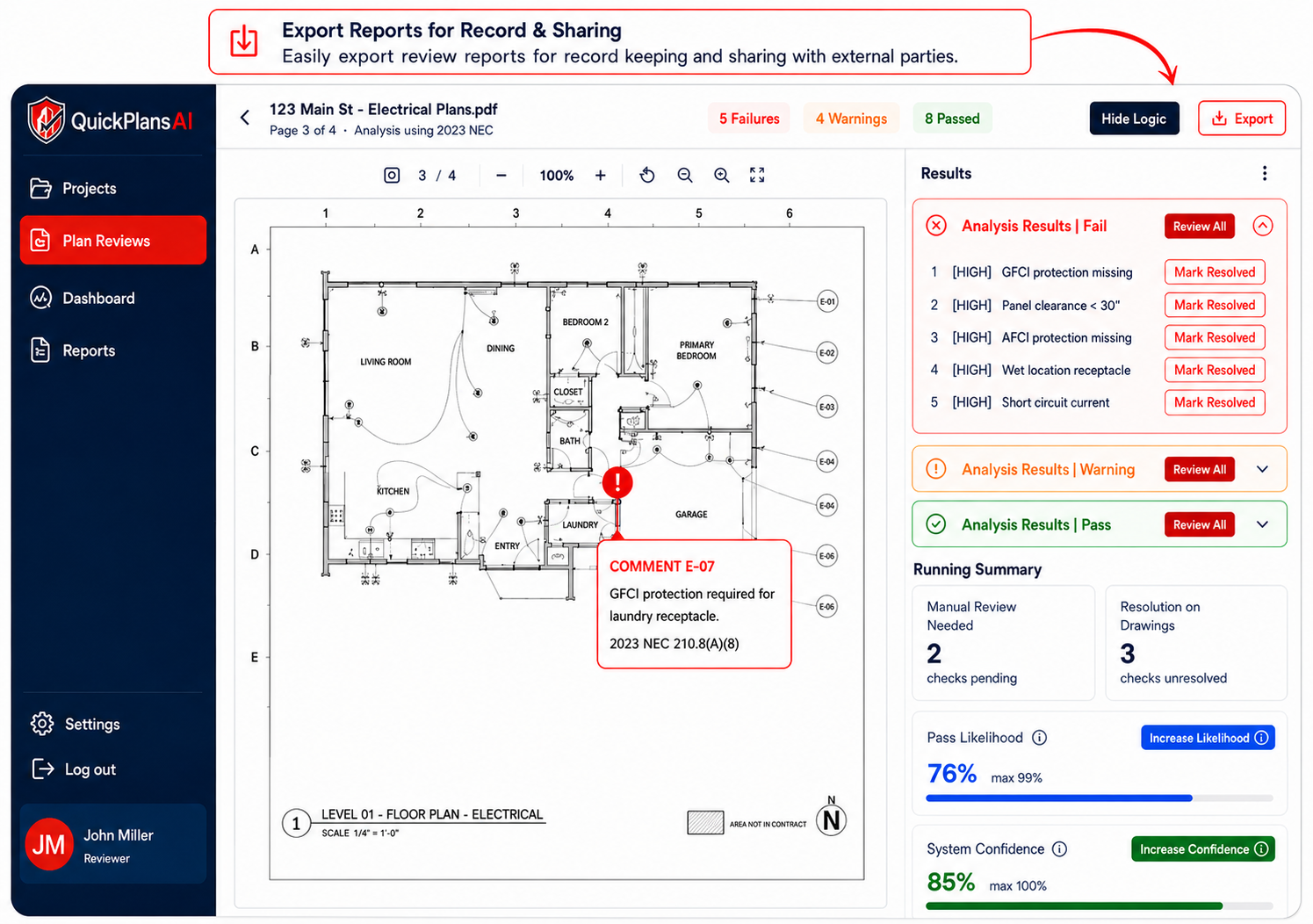This screenshot has height=924, width=1313.
Task: Click the 2023 NEC 210.8(A)(8) reference
Action: (675, 644)
